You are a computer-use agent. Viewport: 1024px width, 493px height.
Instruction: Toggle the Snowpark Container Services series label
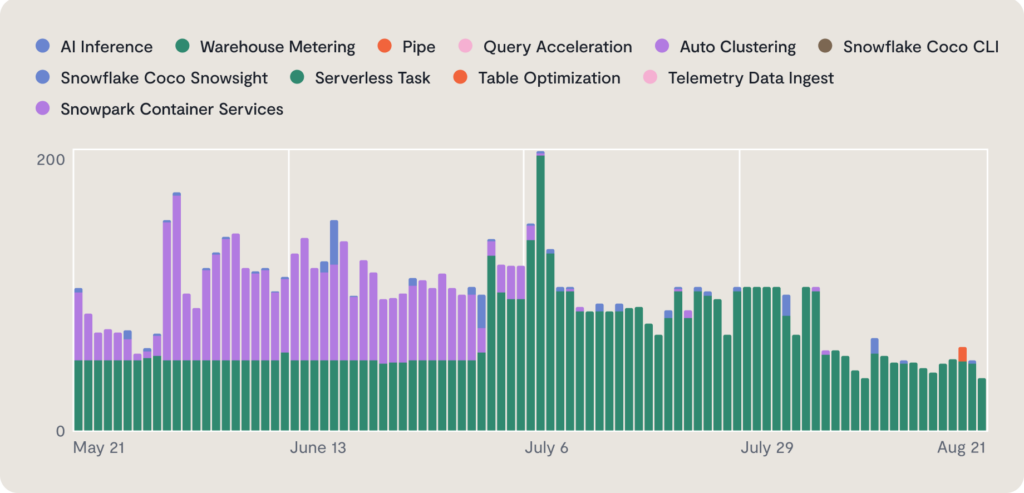coord(172,110)
